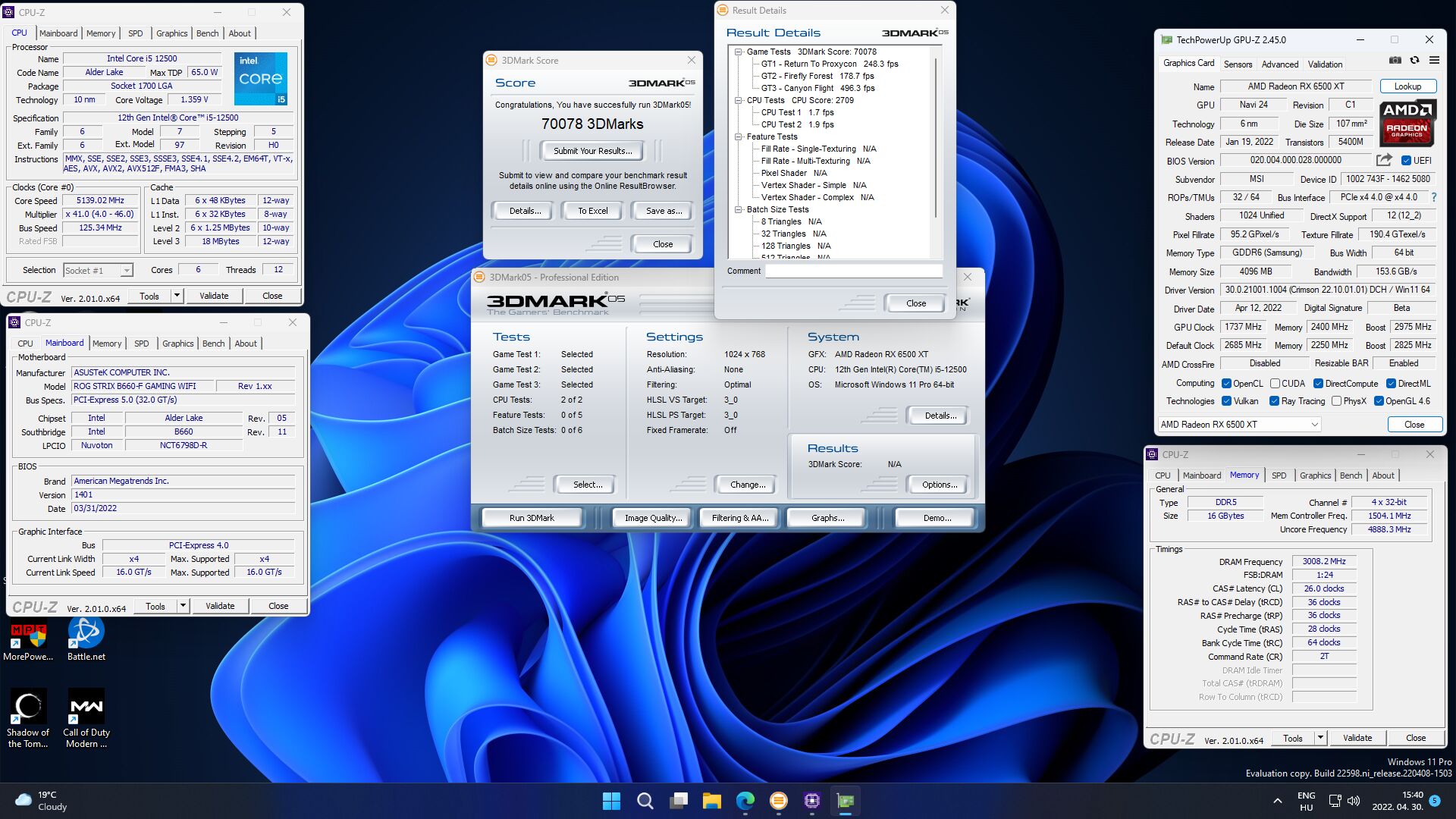Click Filtering & AA button
Image resolution: width=1456 pixels, height=819 pixels.
(x=740, y=518)
